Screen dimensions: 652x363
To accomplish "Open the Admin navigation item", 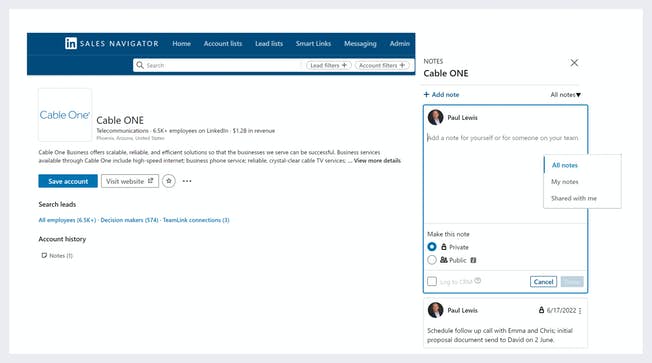I will point(400,44).
